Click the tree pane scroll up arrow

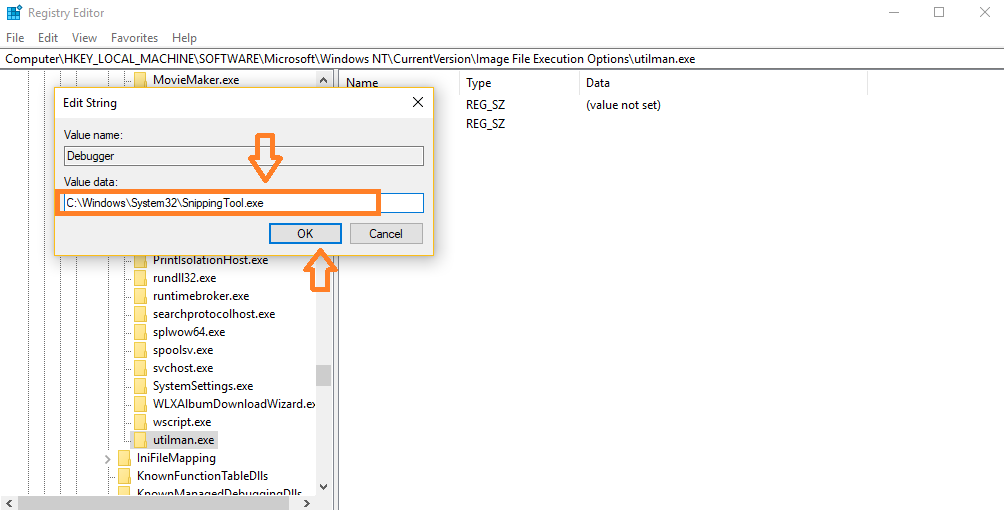pos(323,80)
